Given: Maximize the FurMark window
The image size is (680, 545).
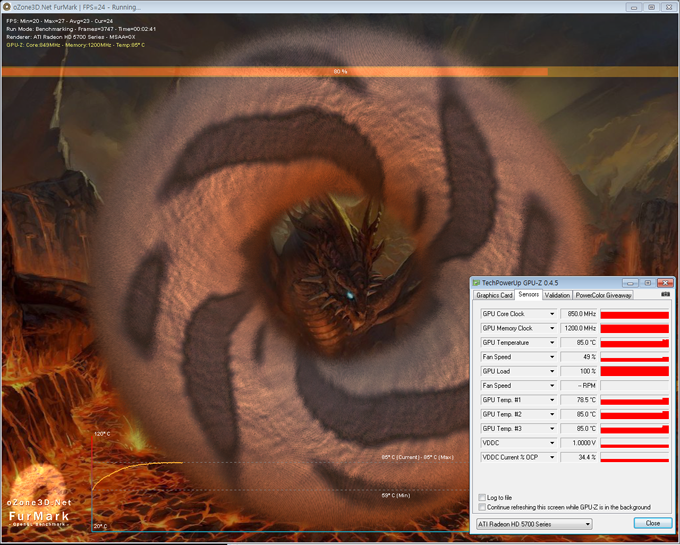Looking at the screenshot, I should coord(651,7).
